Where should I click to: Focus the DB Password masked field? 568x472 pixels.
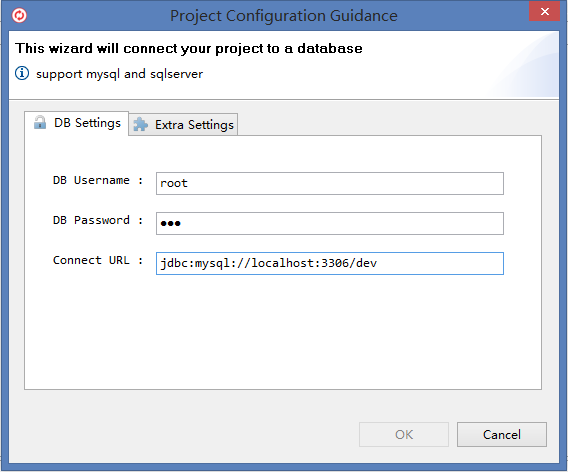[x=330, y=224]
